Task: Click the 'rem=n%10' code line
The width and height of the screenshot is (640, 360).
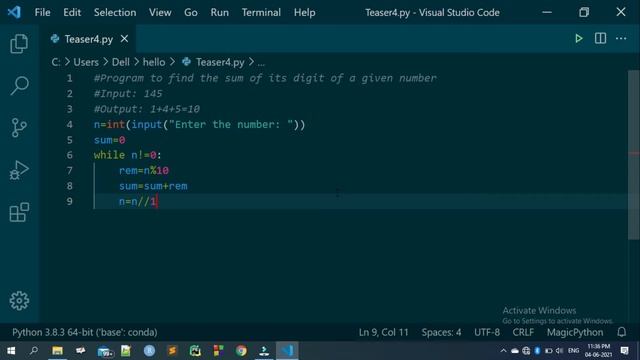Action: pos(144,171)
